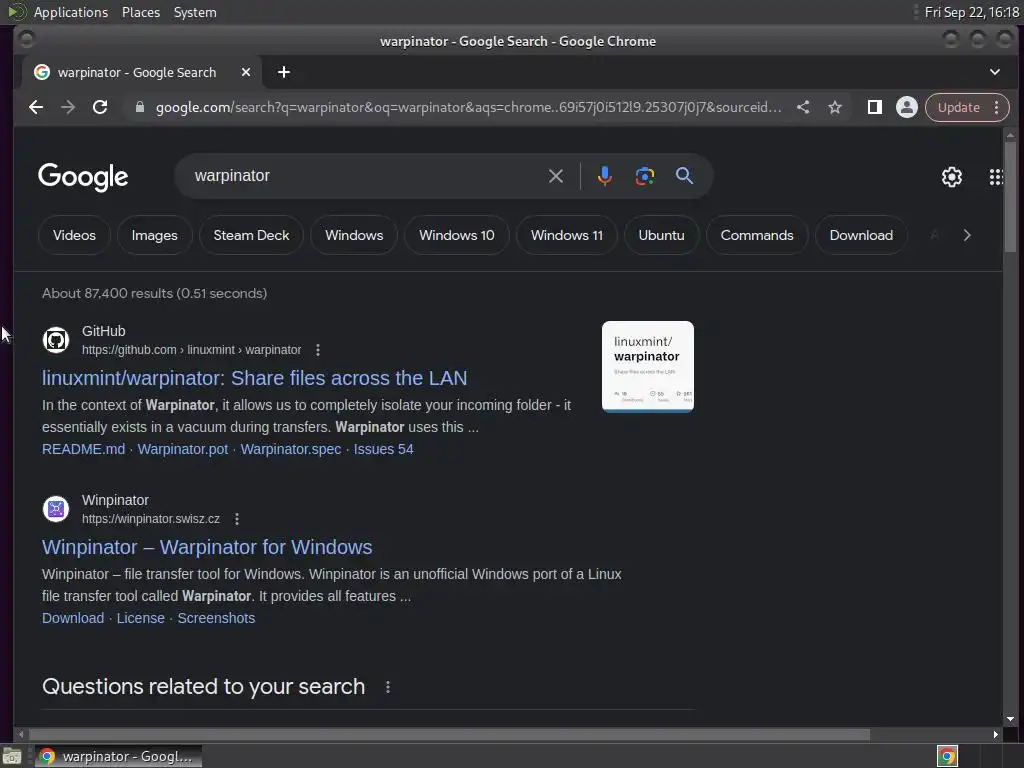
Task: Go back to the previous page
Action: [36, 107]
